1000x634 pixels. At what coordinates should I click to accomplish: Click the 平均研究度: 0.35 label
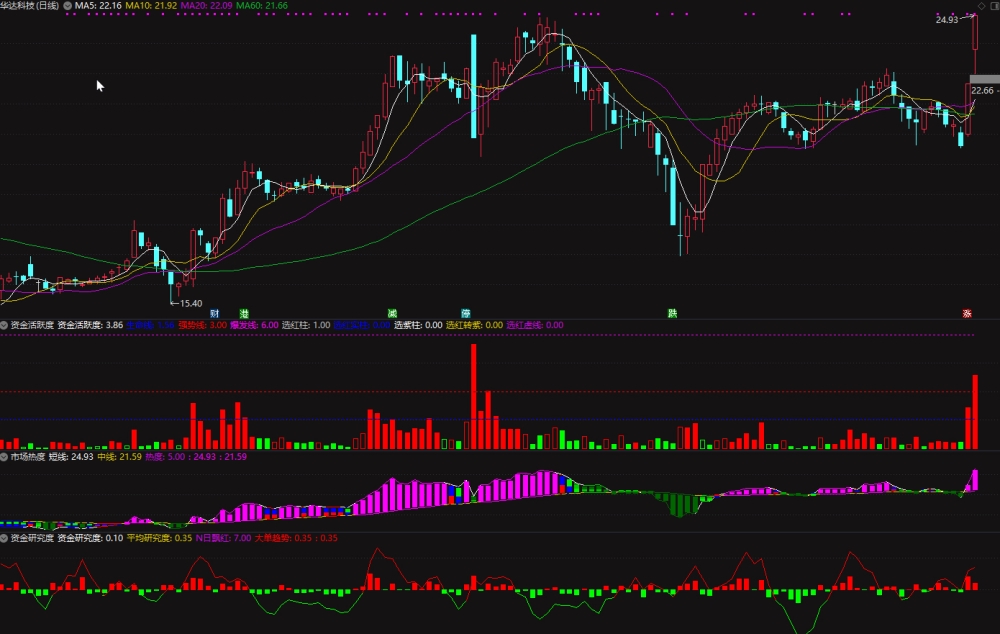[159, 538]
